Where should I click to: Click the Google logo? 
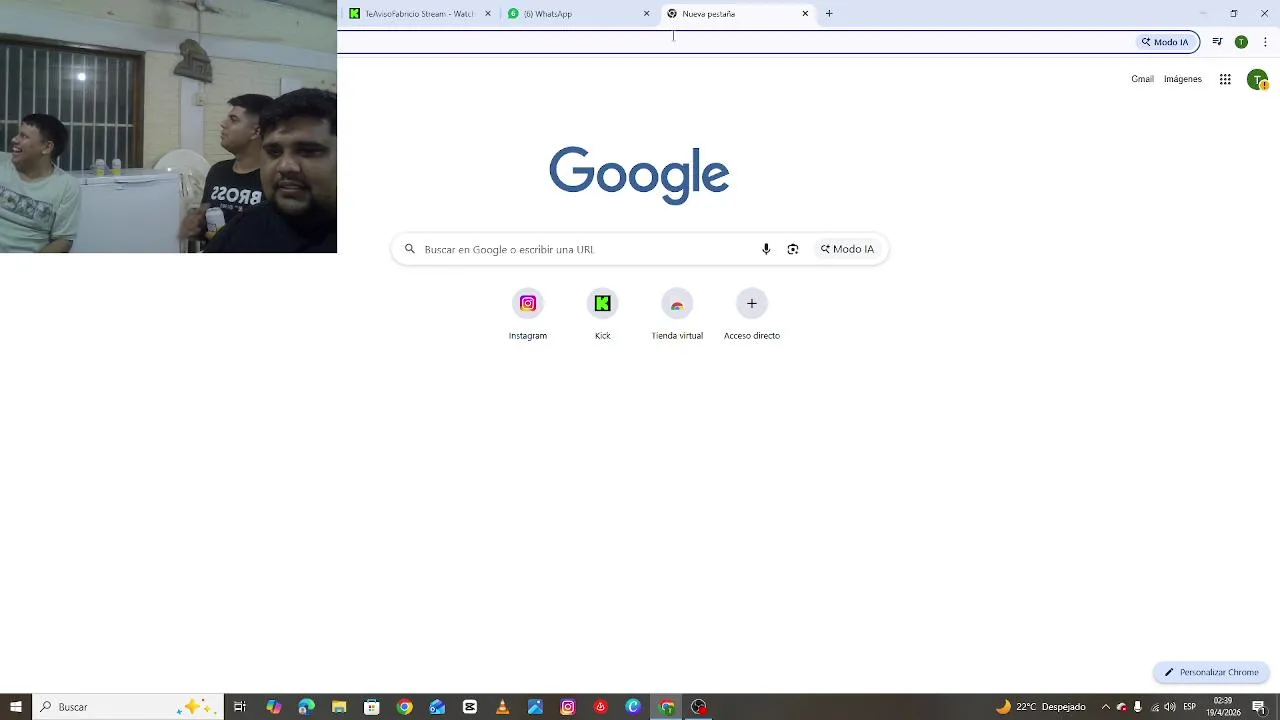(x=639, y=176)
